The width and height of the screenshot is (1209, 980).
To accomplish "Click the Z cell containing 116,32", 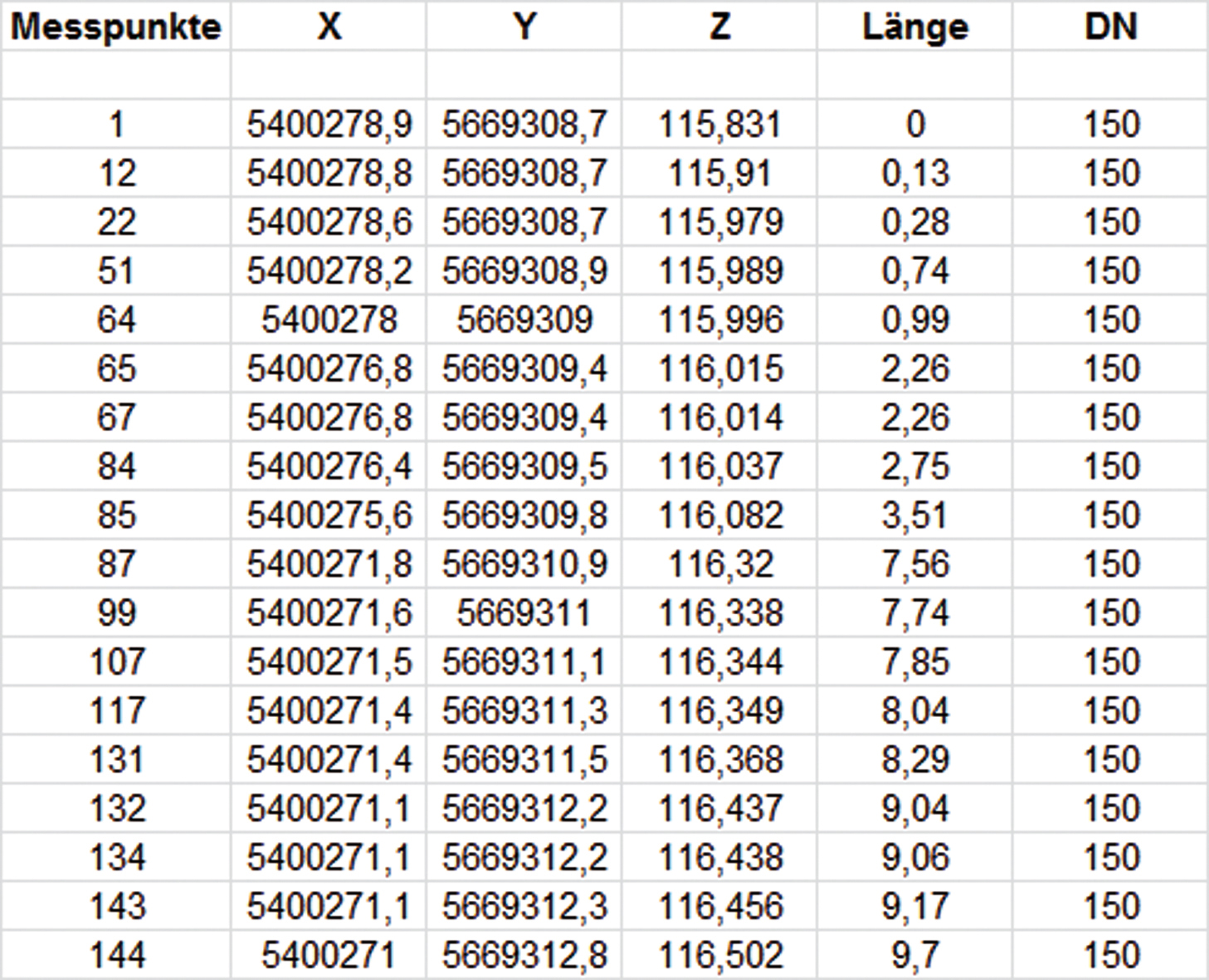I will 719,564.
